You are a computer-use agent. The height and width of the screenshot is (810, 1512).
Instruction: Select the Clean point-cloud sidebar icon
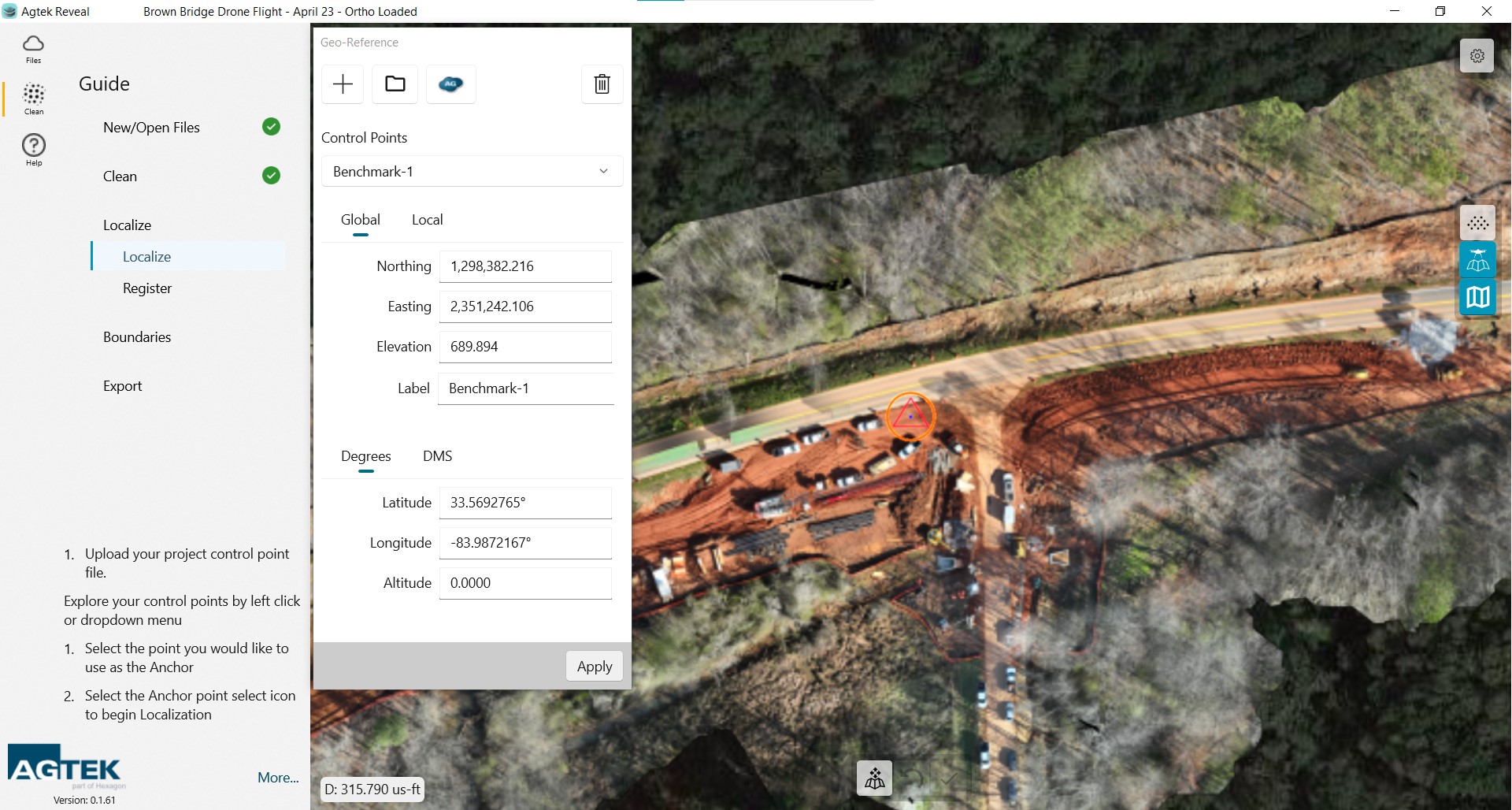click(x=33, y=98)
